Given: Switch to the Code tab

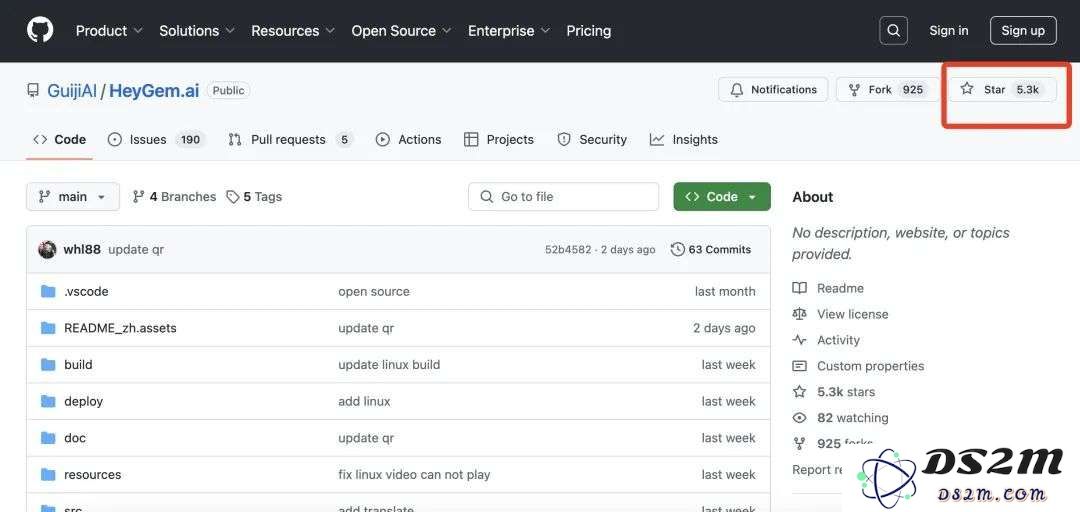Looking at the screenshot, I should [x=59, y=139].
